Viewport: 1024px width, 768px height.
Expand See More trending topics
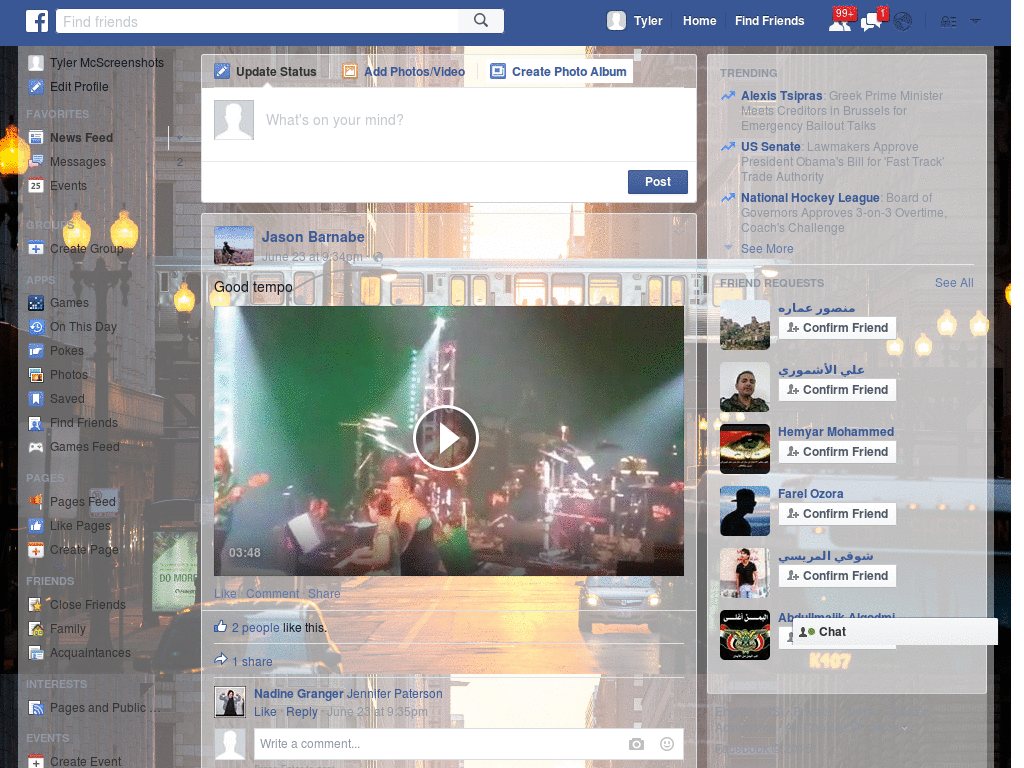[767, 249]
